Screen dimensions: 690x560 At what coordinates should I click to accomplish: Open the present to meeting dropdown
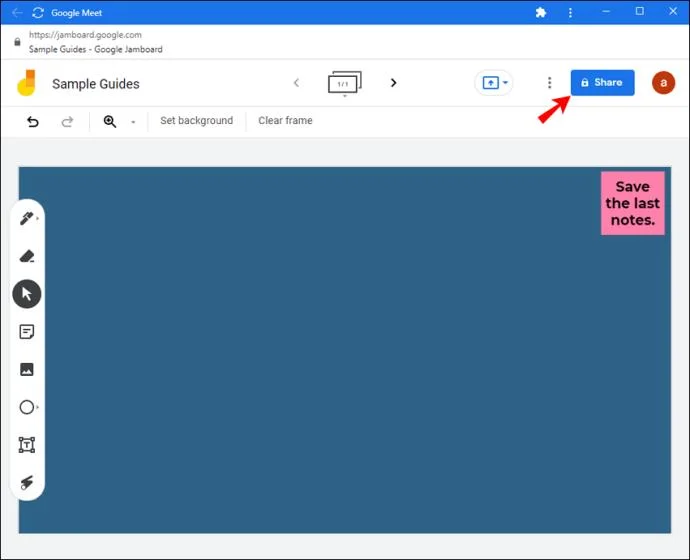pyautogui.click(x=494, y=83)
